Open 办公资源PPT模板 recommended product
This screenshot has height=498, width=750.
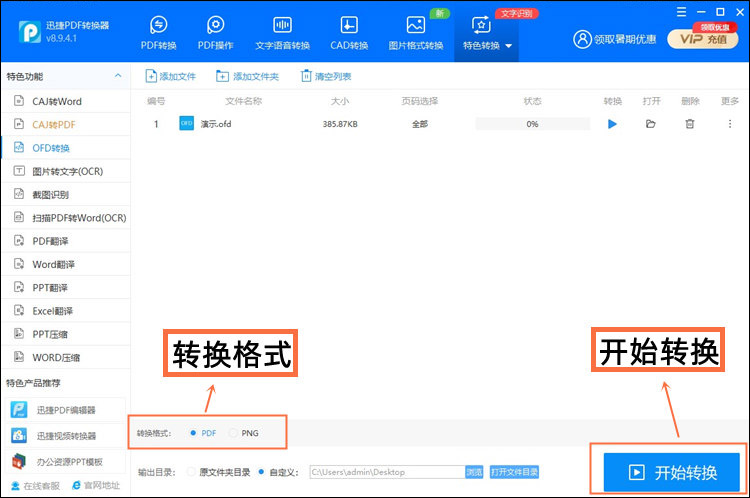pyautogui.click(x=66, y=462)
